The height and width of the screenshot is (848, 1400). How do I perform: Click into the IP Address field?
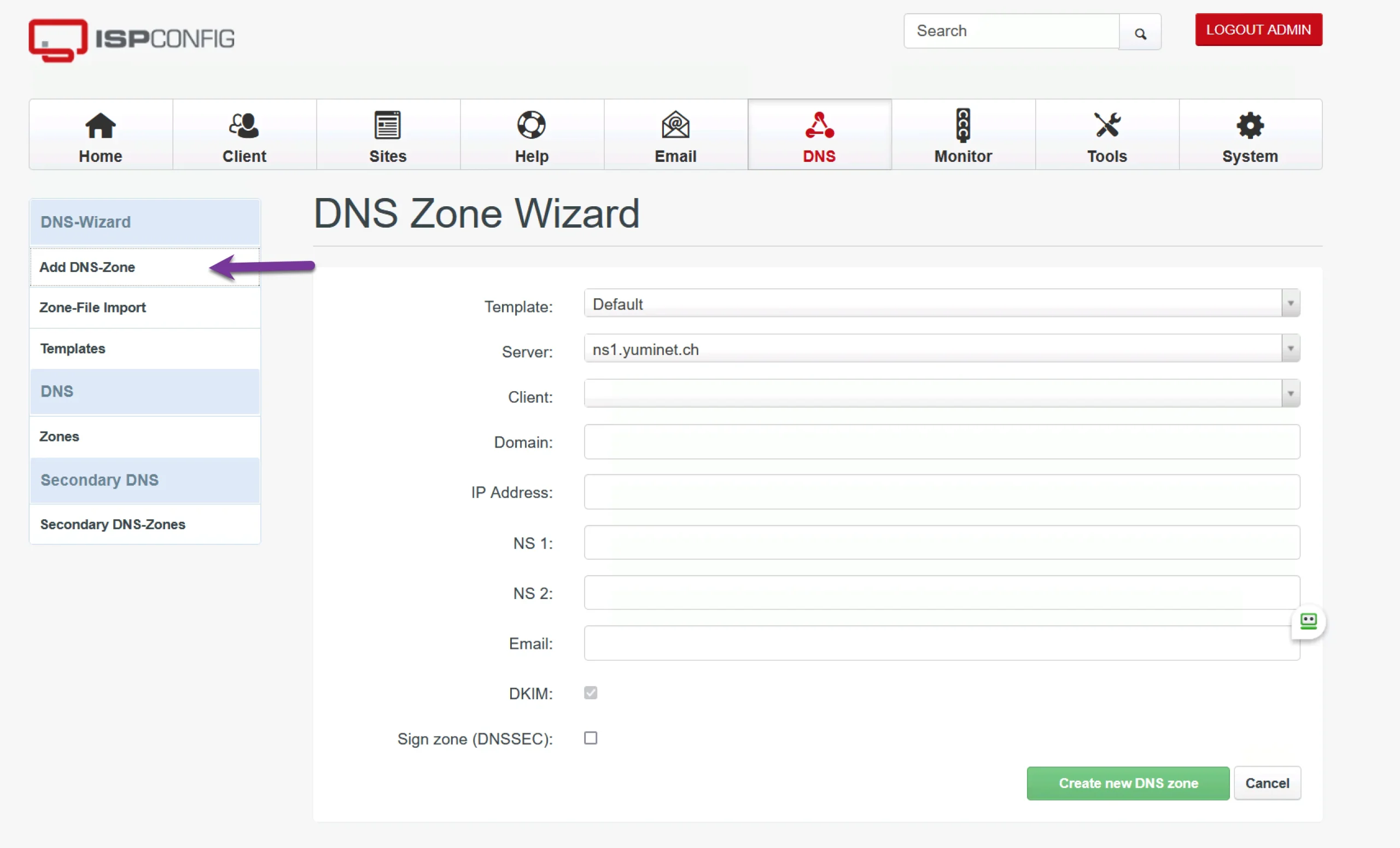pyautogui.click(x=942, y=492)
